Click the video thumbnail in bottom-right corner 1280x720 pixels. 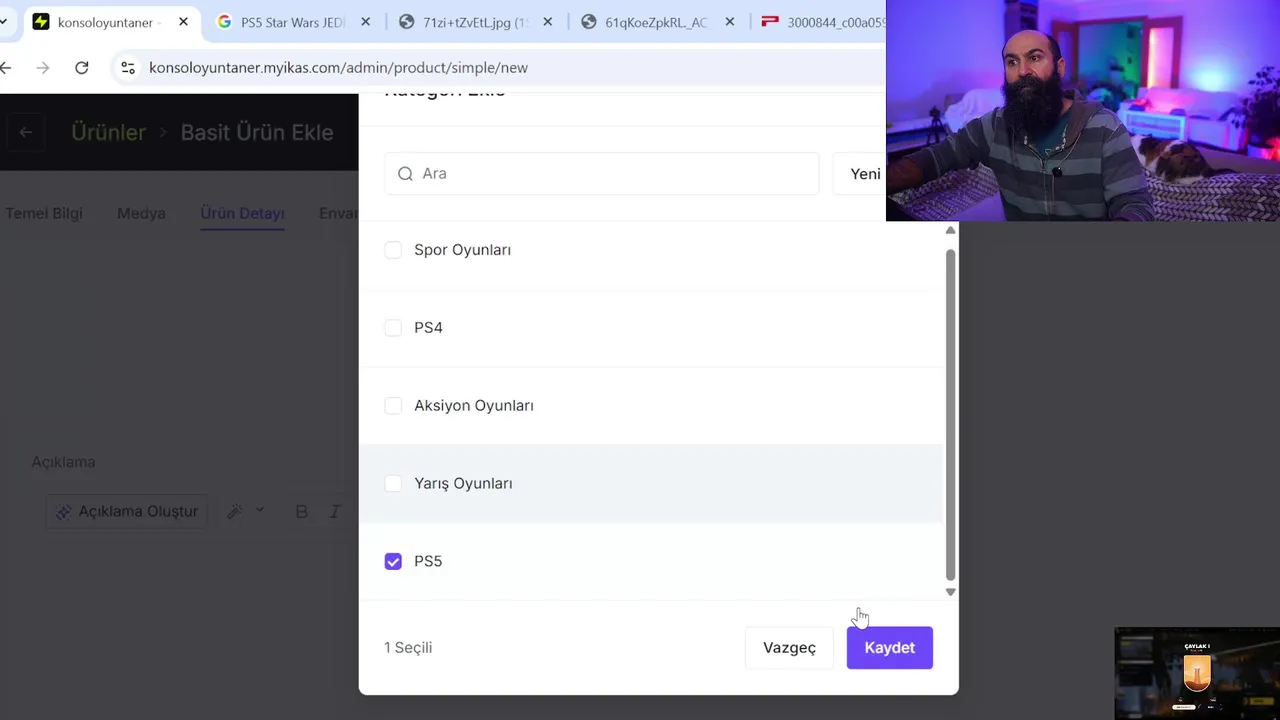[1197, 673]
